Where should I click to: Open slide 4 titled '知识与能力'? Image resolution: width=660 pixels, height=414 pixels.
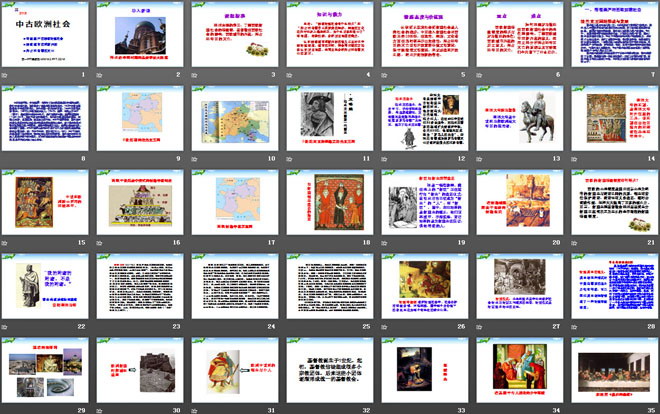click(x=330, y=36)
